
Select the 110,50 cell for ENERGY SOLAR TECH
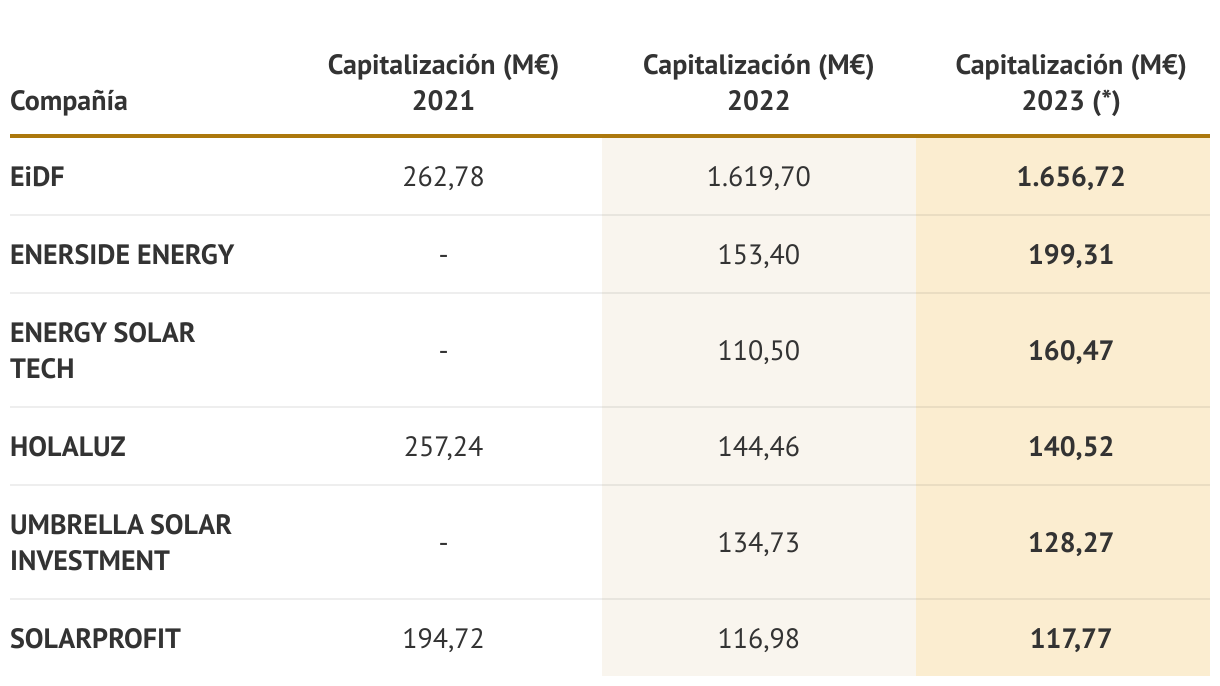tap(758, 351)
